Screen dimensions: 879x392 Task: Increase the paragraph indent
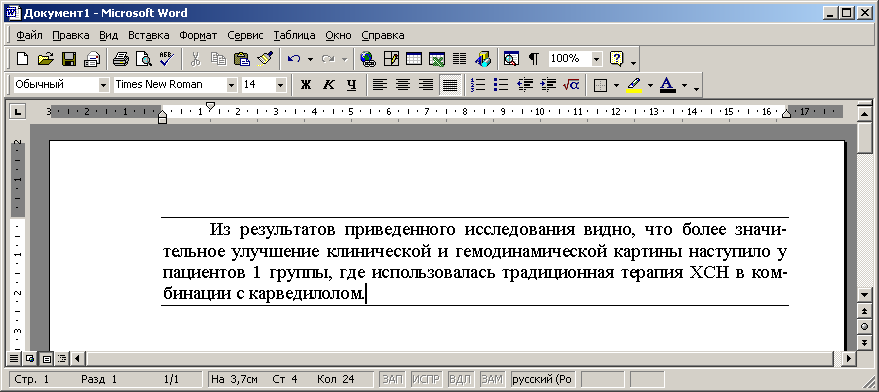pos(548,85)
